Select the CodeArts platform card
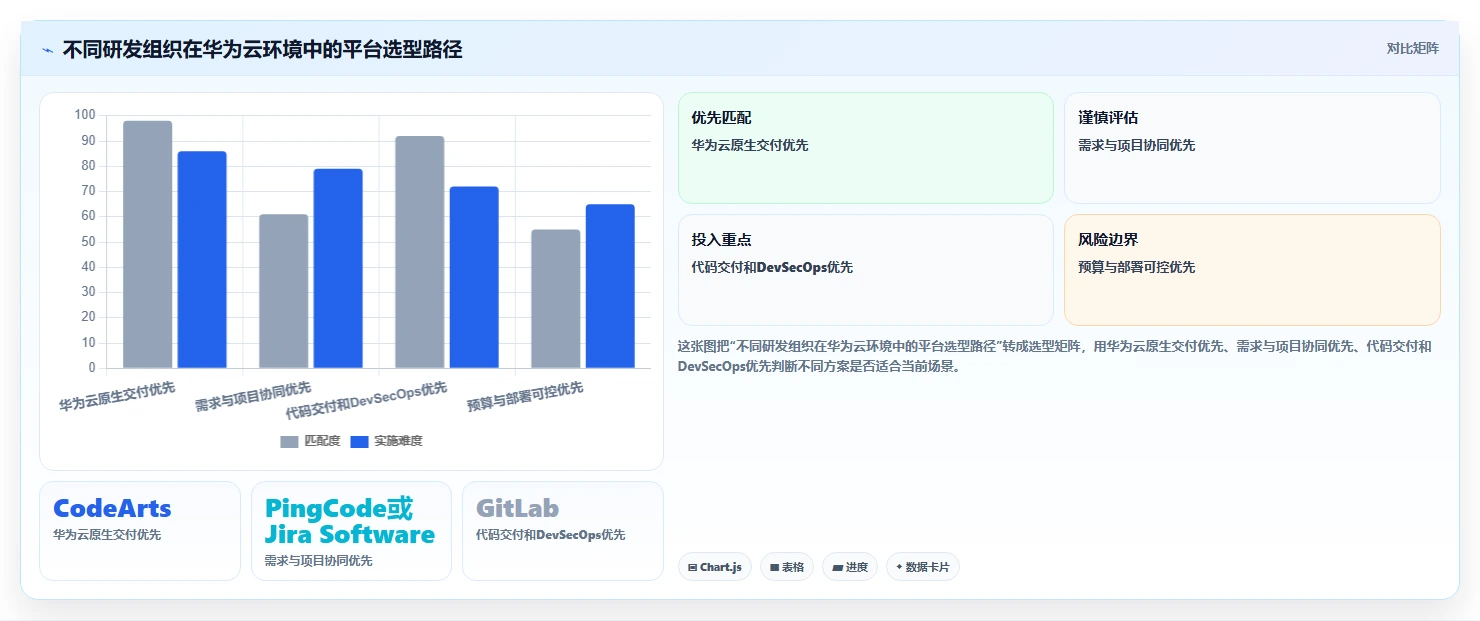This screenshot has height=621, width=1480. (140, 531)
